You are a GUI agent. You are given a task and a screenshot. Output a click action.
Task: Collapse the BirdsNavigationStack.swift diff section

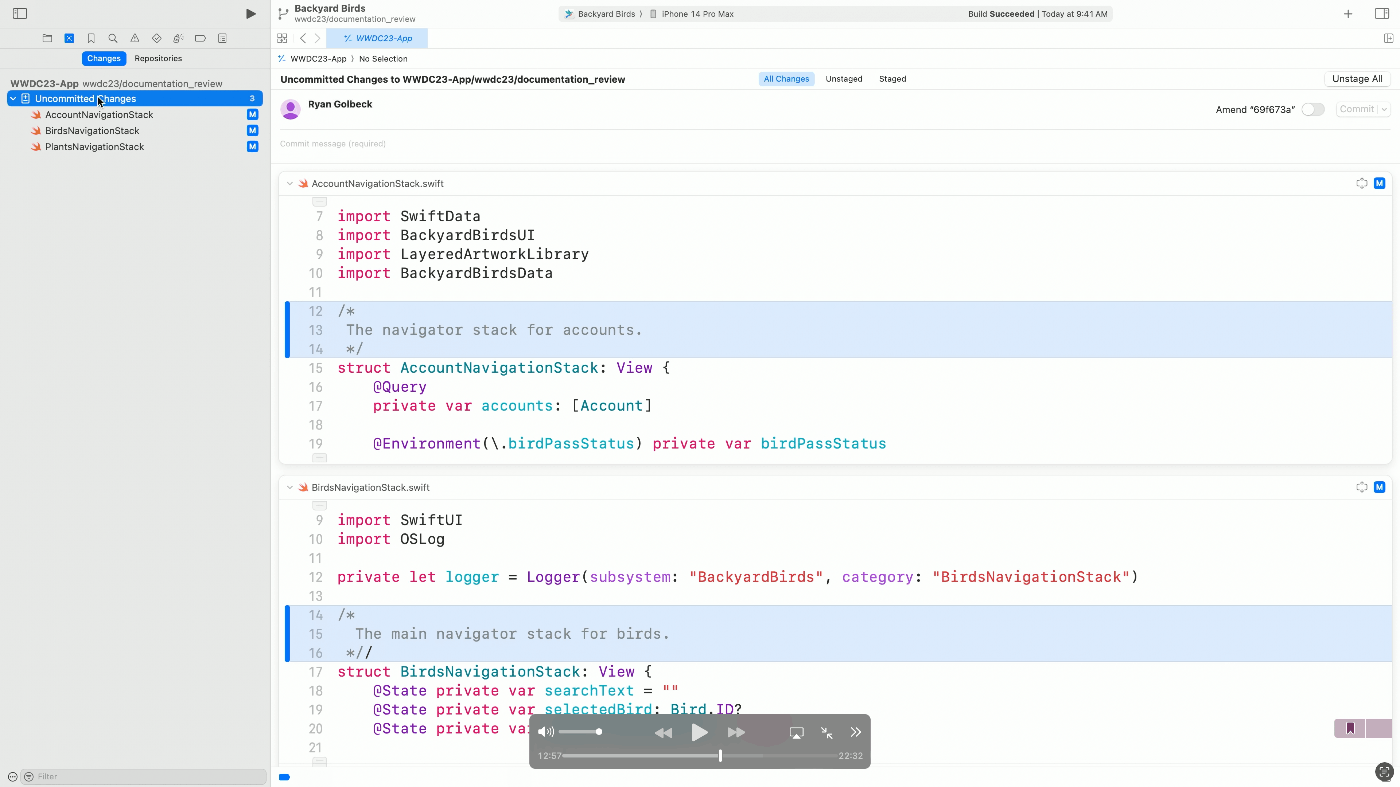point(289,488)
